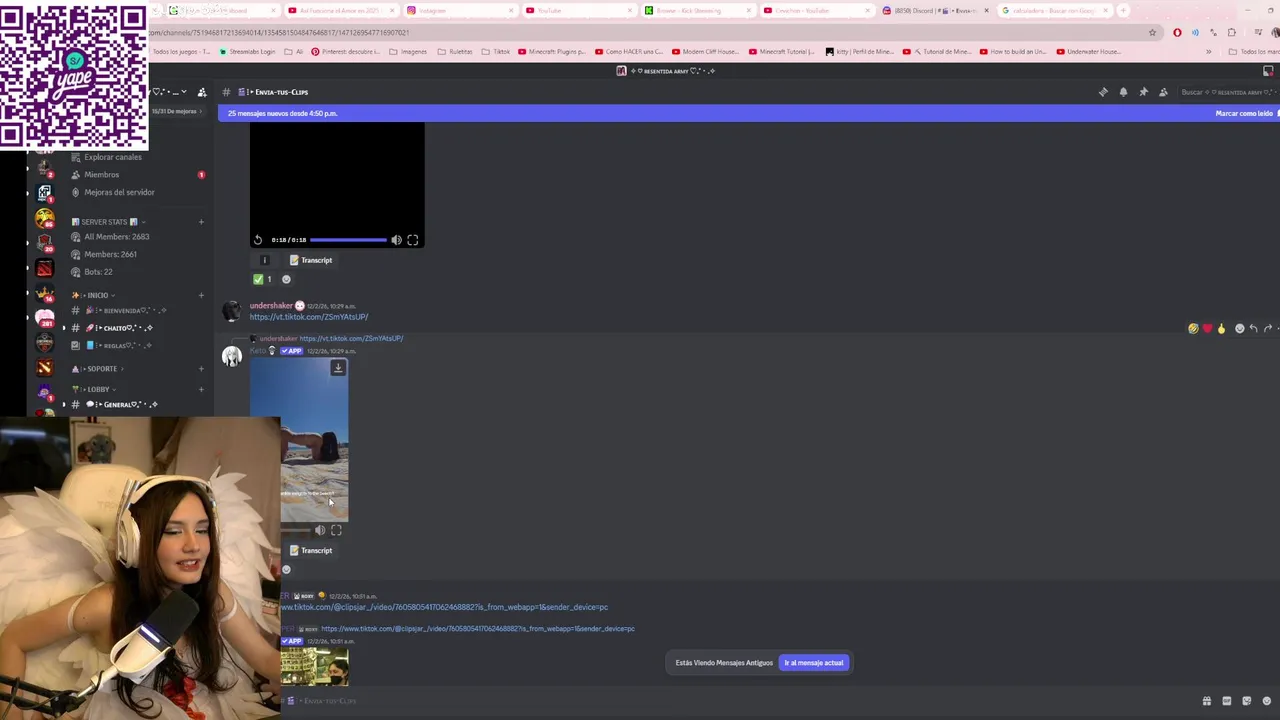Collapse the SERVER STATS category
The height and width of the screenshot is (720, 1280).
click(x=109, y=222)
